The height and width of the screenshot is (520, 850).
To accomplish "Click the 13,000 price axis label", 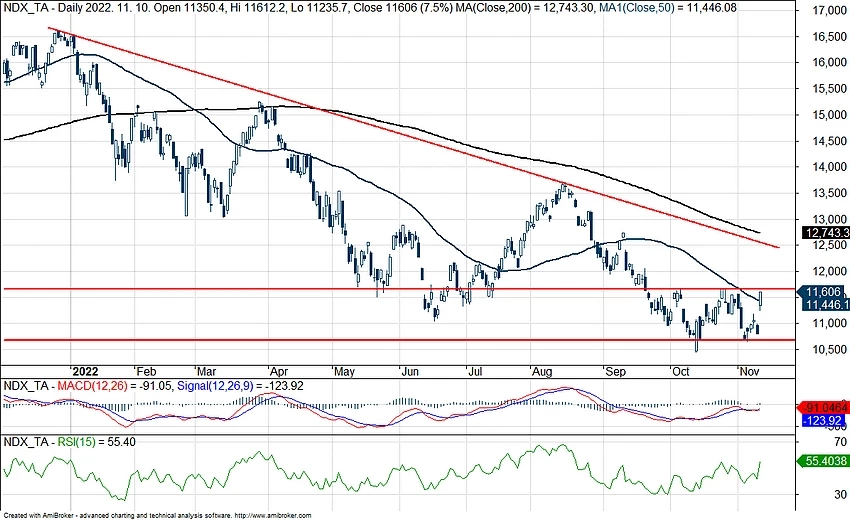I will pyautogui.click(x=829, y=219).
